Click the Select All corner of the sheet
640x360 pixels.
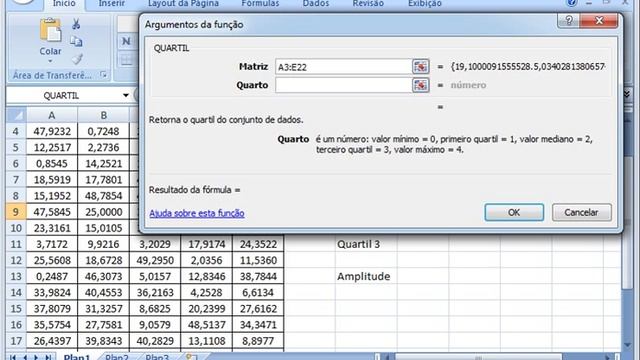(x=17, y=116)
